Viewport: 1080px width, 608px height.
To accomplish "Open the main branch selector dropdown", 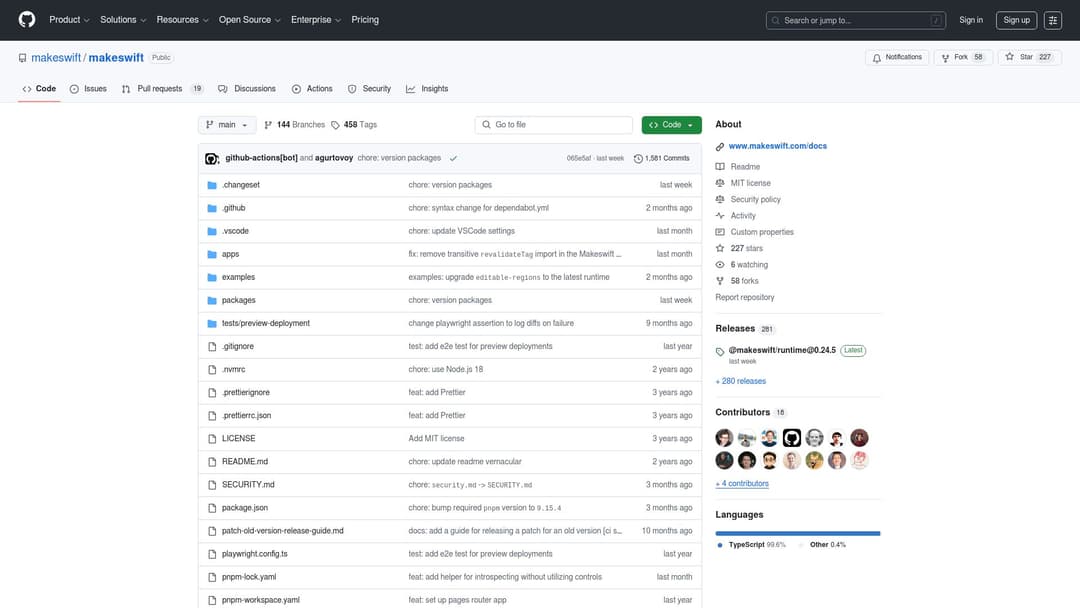I will click(x=227, y=125).
